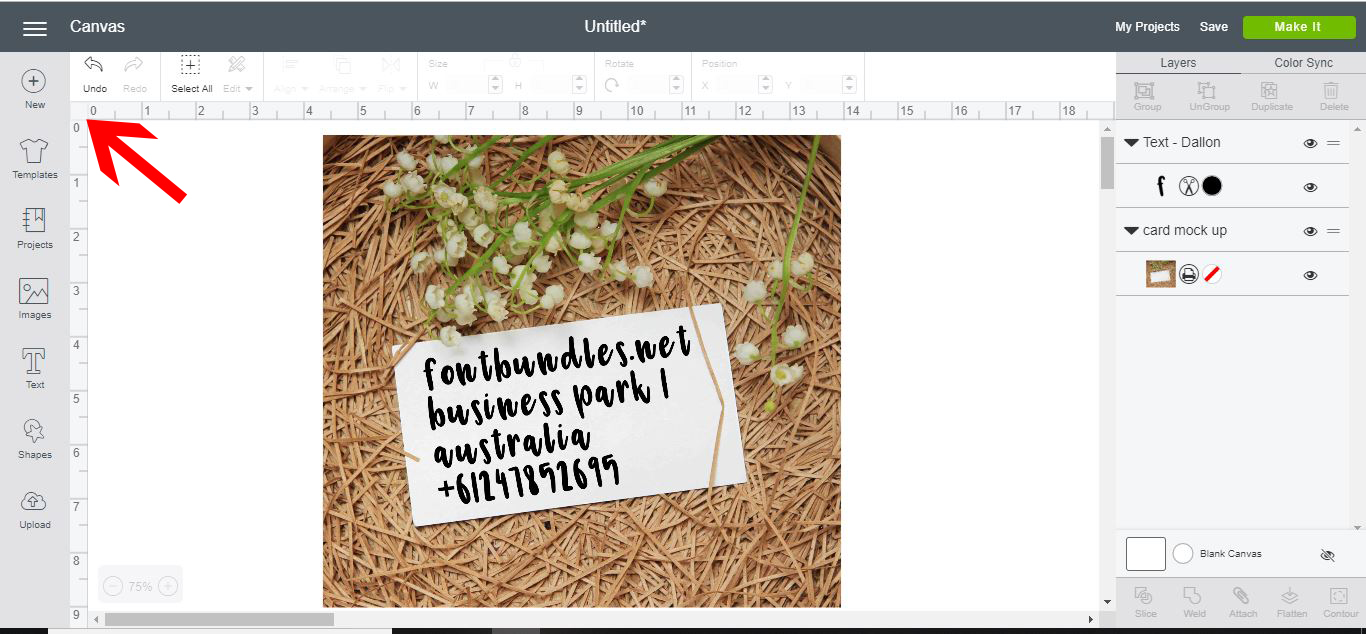Click the print icon on card layer
The height and width of the screenshot is (634, 1366).
pyautogui.click(x=1188, y=273)
